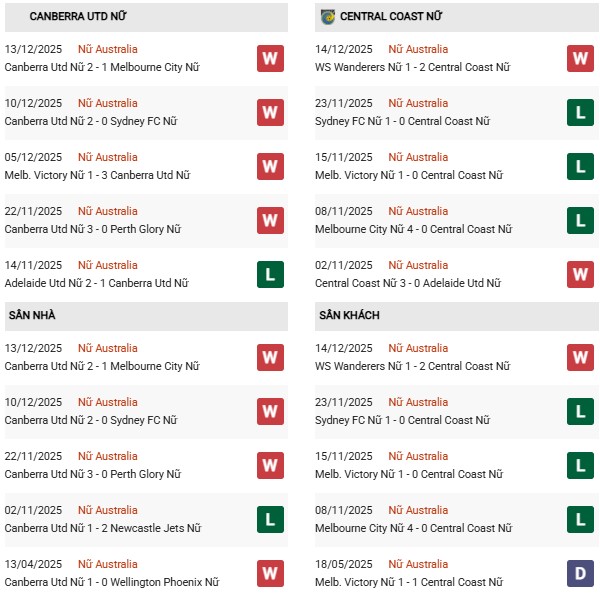Click Nữ Australia league link dated 05/12/2025
The width and height of the screenshot is (600, 594).
coord(108,157)
